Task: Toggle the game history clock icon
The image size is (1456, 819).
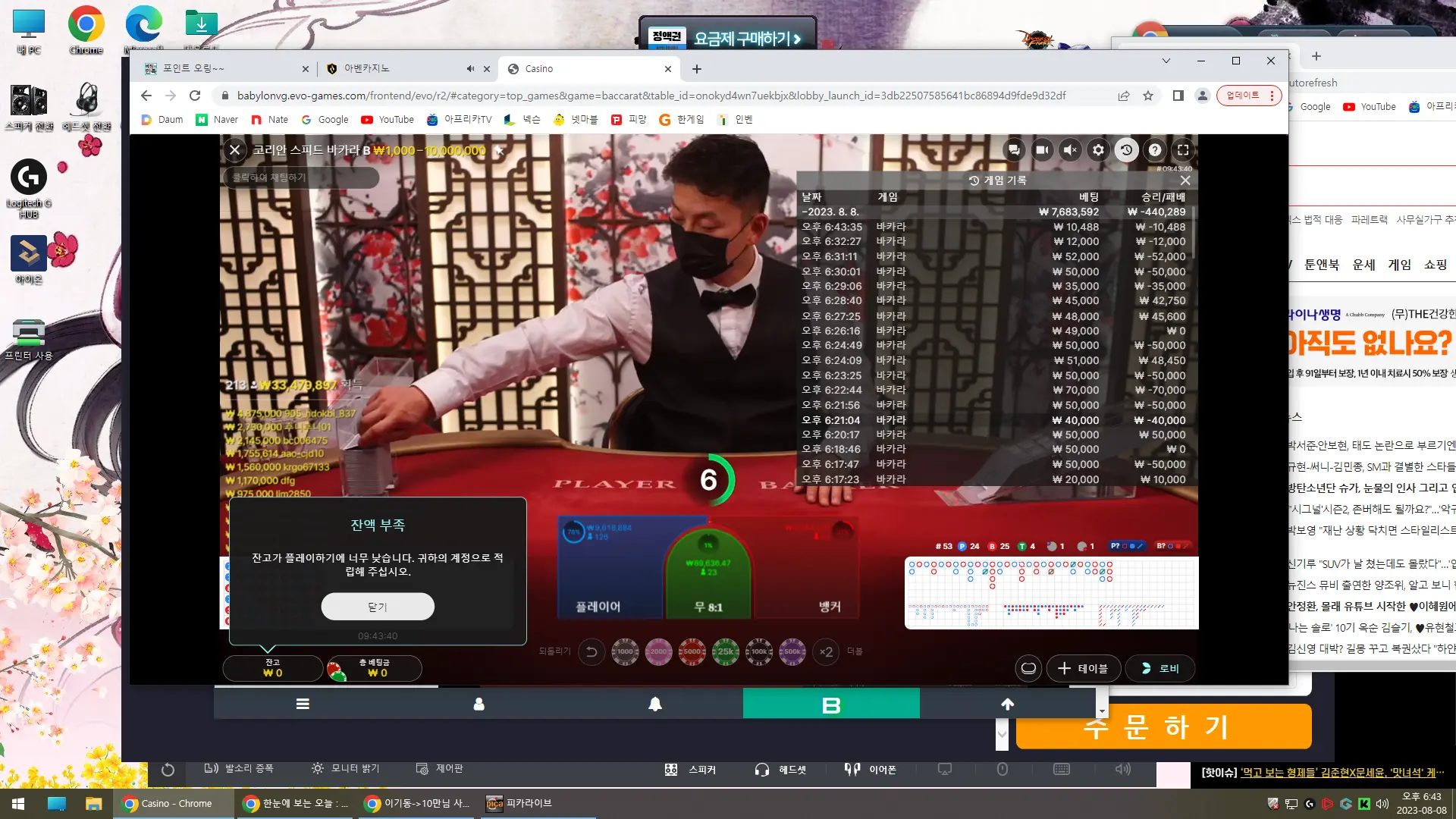Action: pos(1126,150)
